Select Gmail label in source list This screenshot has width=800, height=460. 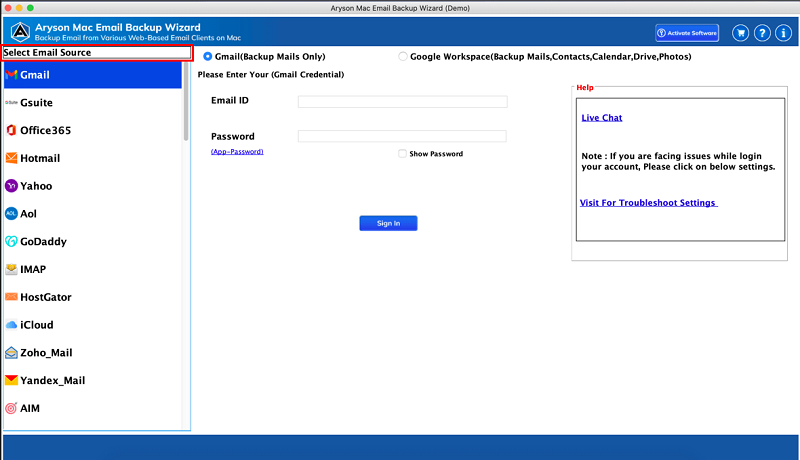click(x=35, y=75)
